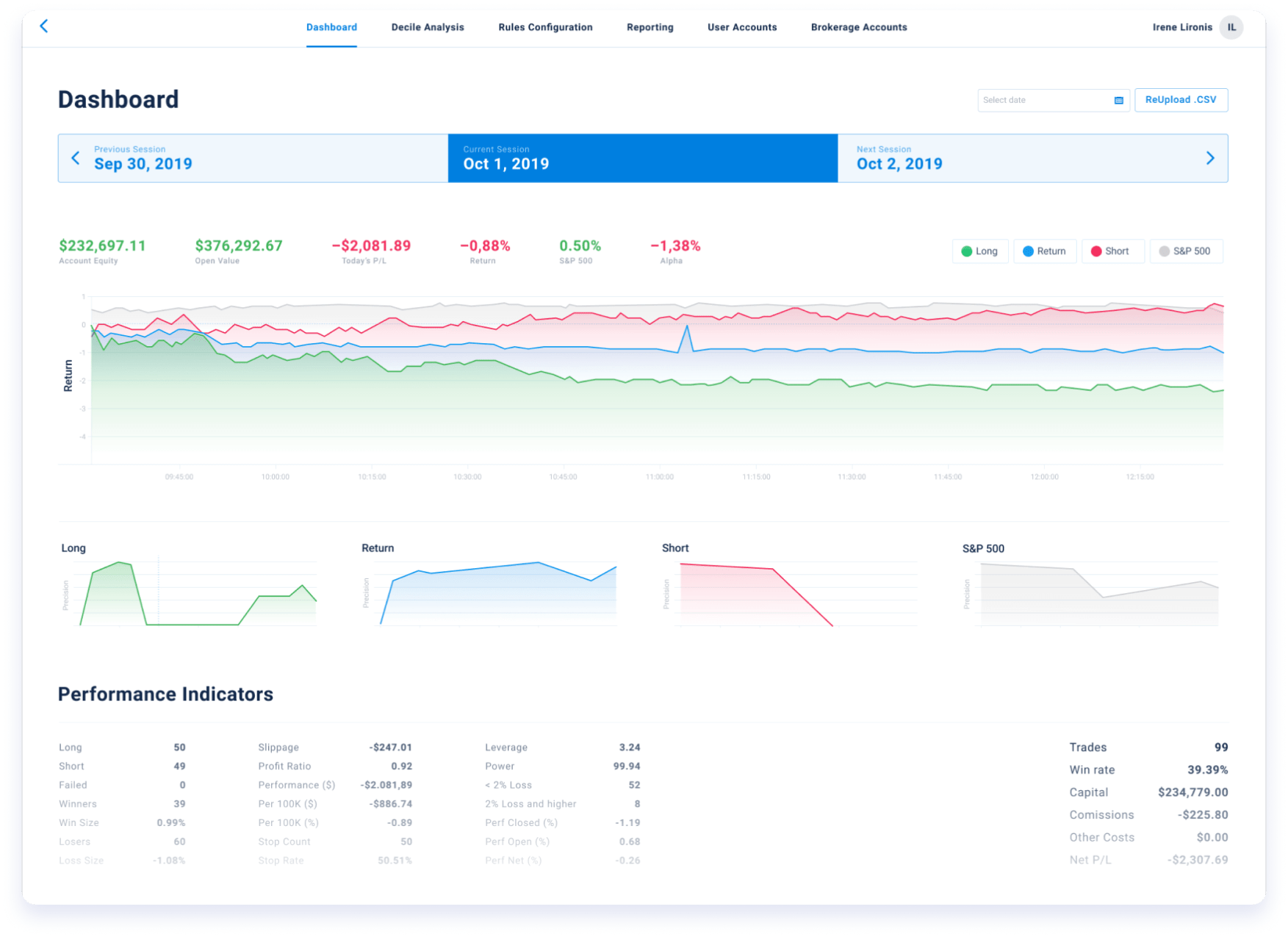Toggle the S&P 500 series legend
Viewport: 1288px width, 937px height.
click(x=1185, y=251)
